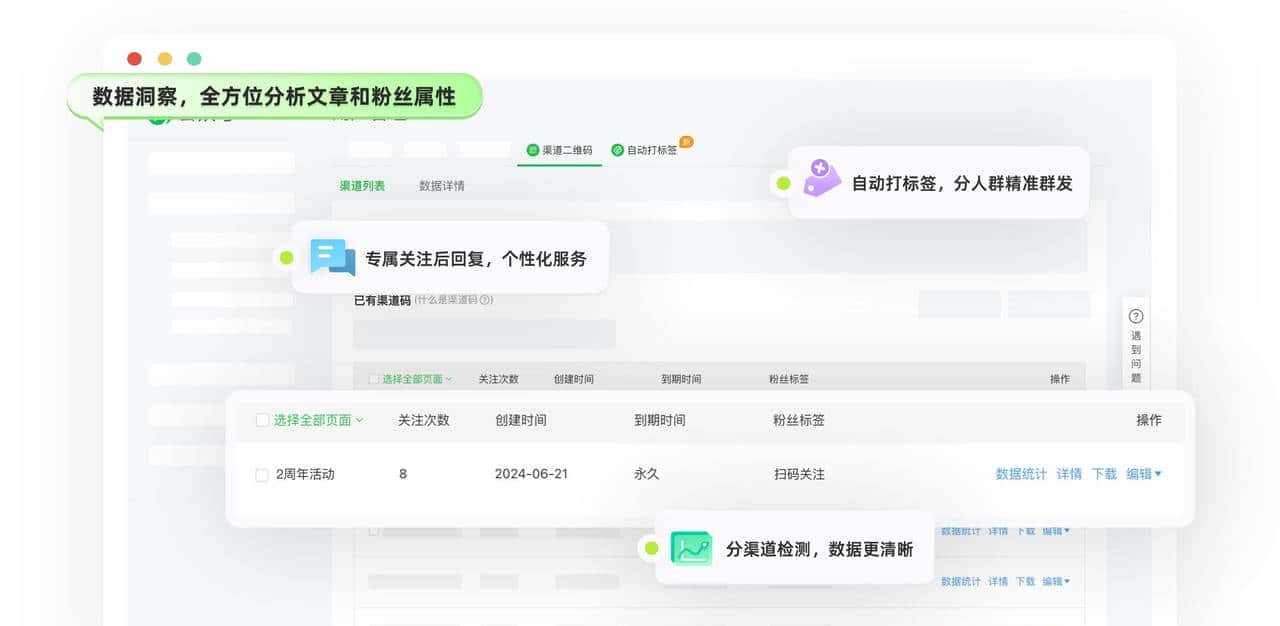Viewport: 1280px width, 626px height.
Task: Click the green dot bullet beside 自动打标签 card
Action: coord(783,183)
